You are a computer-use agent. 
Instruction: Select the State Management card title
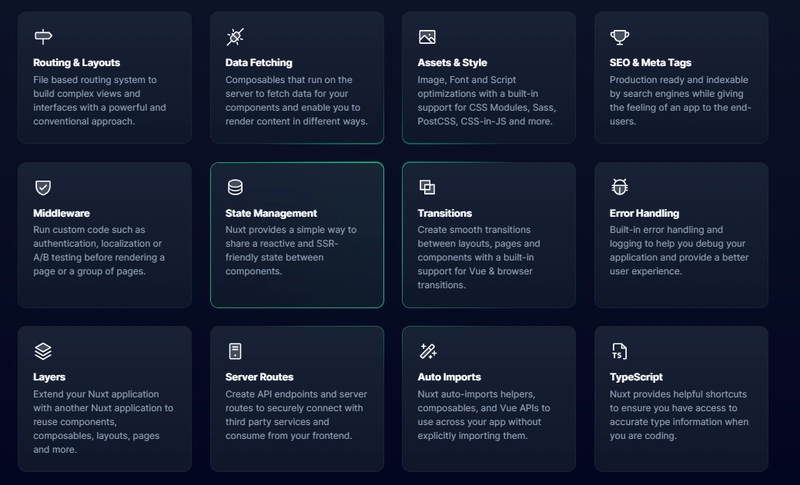(x=271, y=213)
